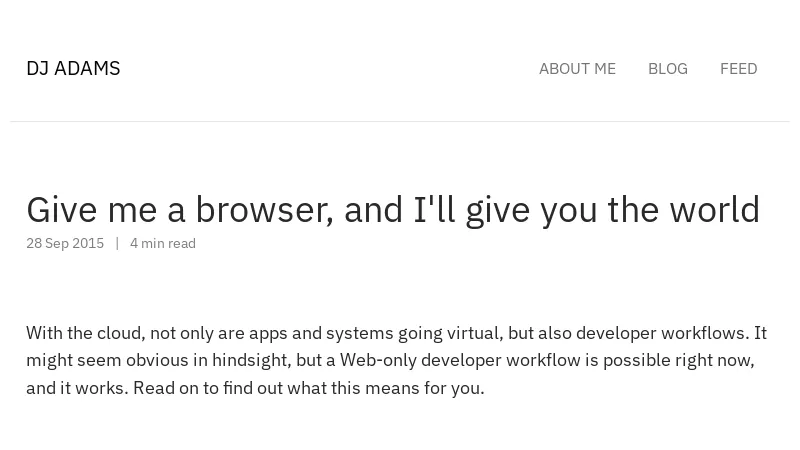Click the pipe separator after the date
The image size is (800, 450).
pos(117,243)
